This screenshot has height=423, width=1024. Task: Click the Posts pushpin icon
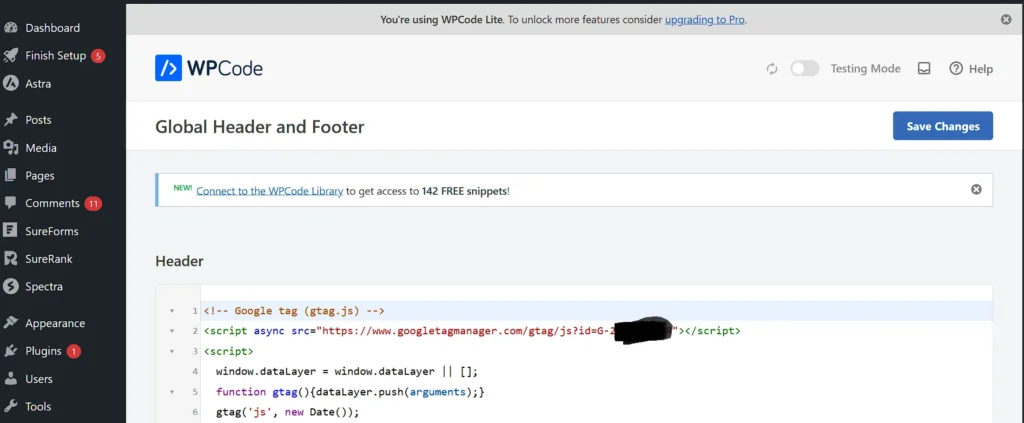pos(10,120)
